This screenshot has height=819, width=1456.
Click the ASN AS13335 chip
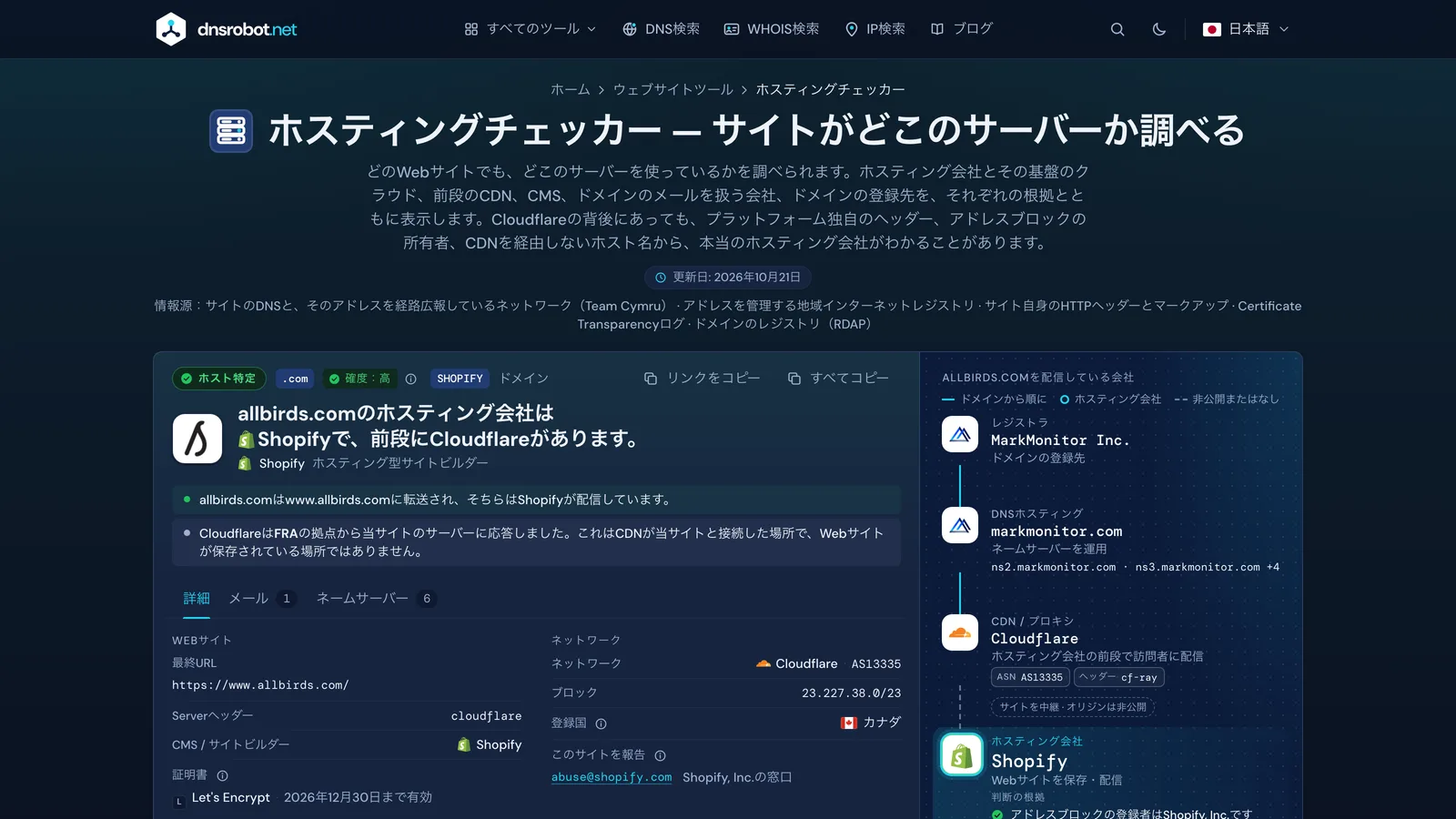pyautogui.click(x=1030, y=677)
